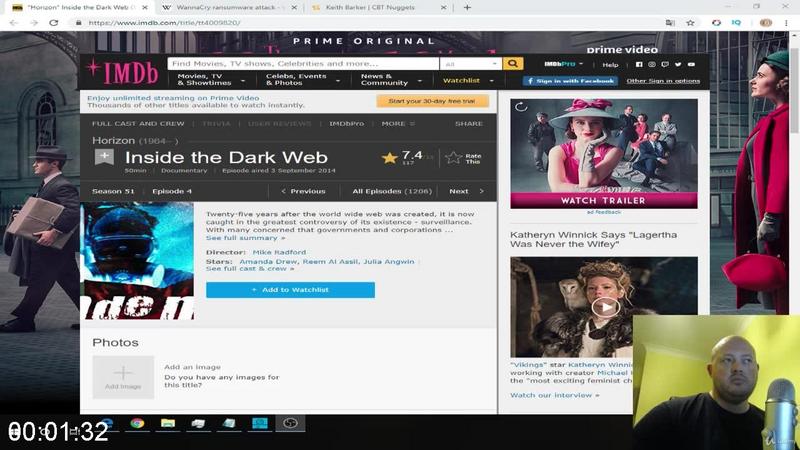Click the search field on IMDb
Image resolution: width=800 pixels, height=450 pixels.
pos(303,64)
